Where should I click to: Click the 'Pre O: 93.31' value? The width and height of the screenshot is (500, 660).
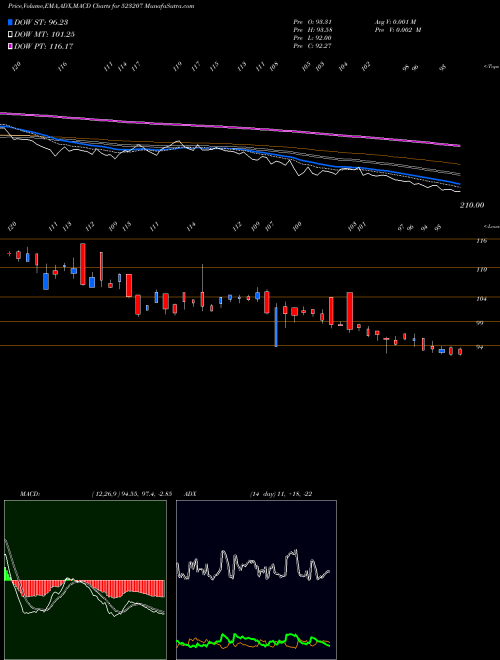coord(313,22)
